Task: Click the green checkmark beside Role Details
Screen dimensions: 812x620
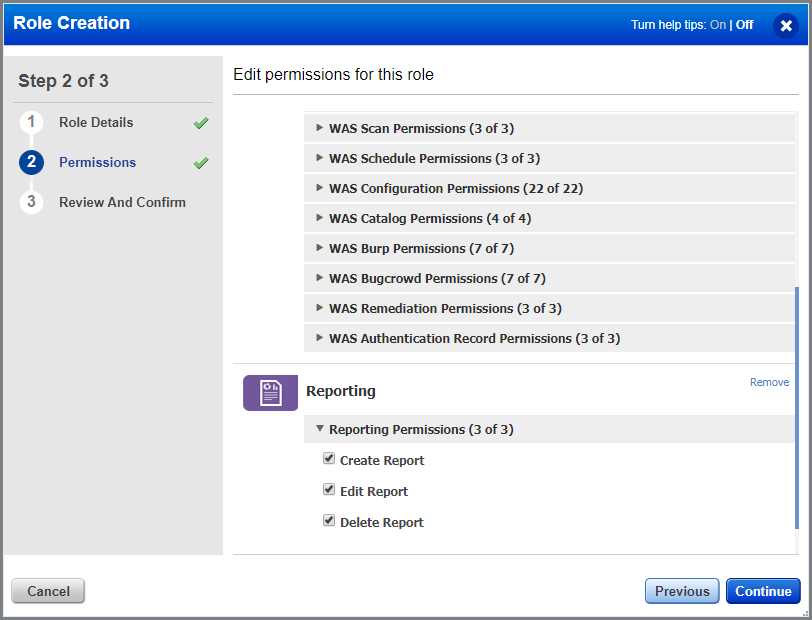Action: point(199,122)
